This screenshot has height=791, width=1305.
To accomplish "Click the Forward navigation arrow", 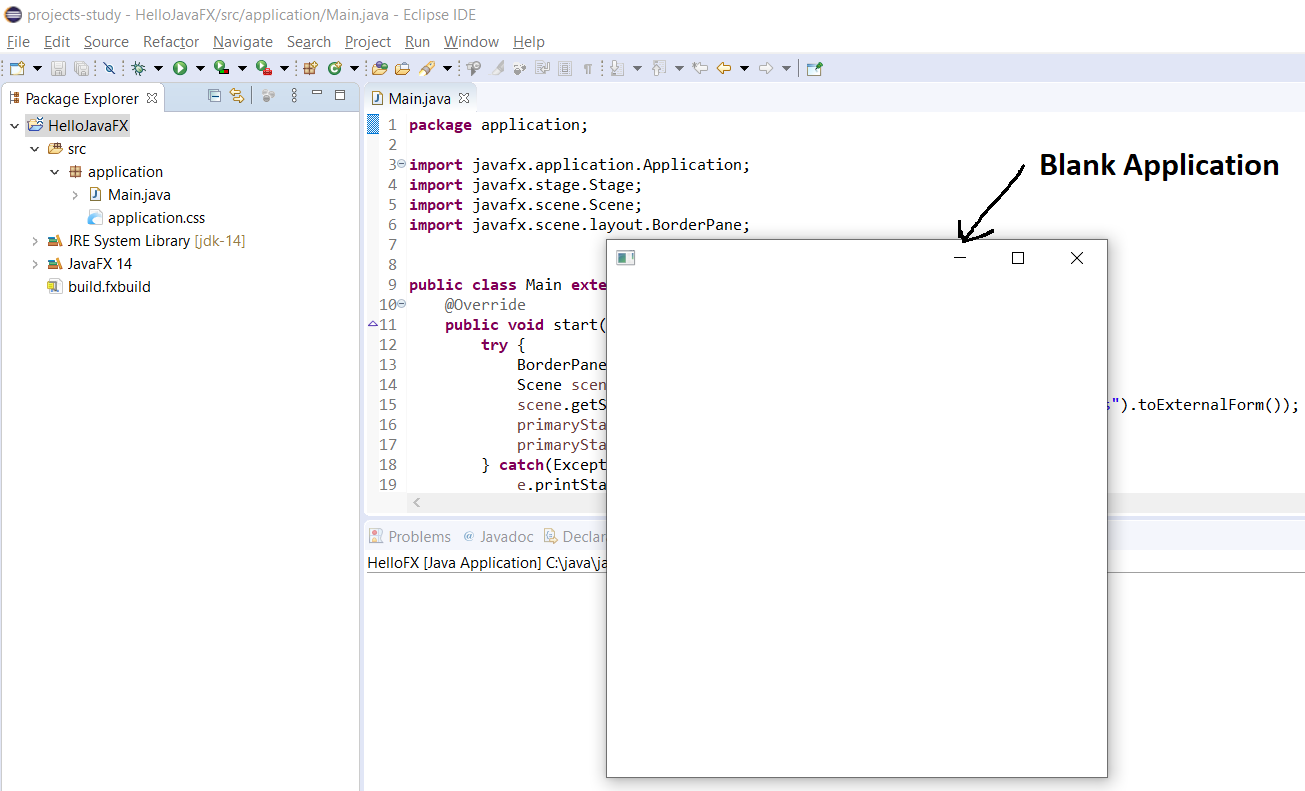I will pos(766,68).
